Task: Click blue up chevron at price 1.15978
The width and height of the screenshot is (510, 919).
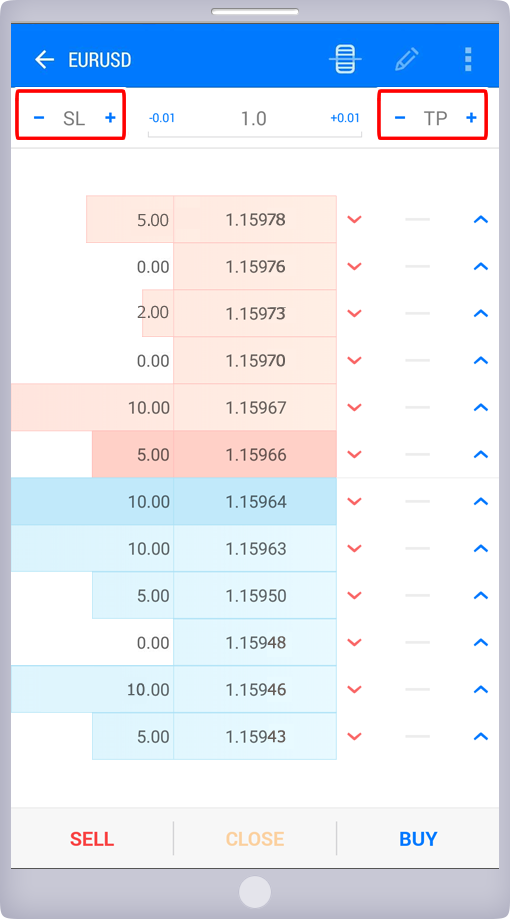Action: point(481,219)
